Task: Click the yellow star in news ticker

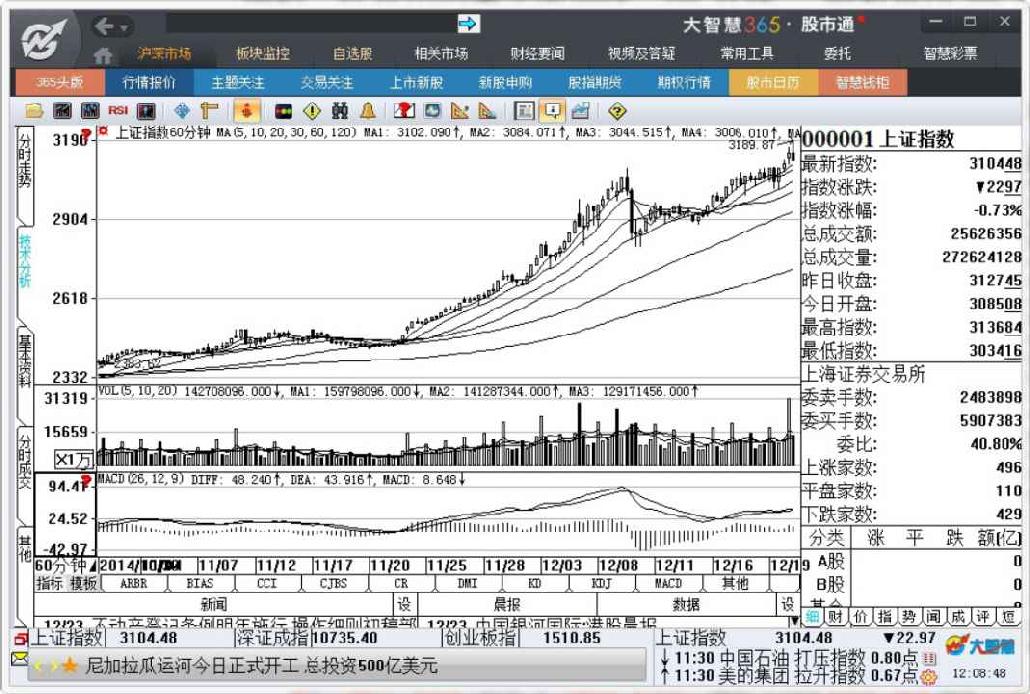Action: click(x=69, y=666)
